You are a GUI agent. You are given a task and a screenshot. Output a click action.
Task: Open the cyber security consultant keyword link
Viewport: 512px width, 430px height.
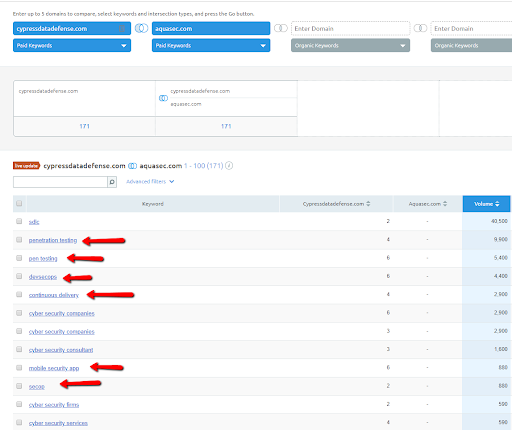click(61, 350)
